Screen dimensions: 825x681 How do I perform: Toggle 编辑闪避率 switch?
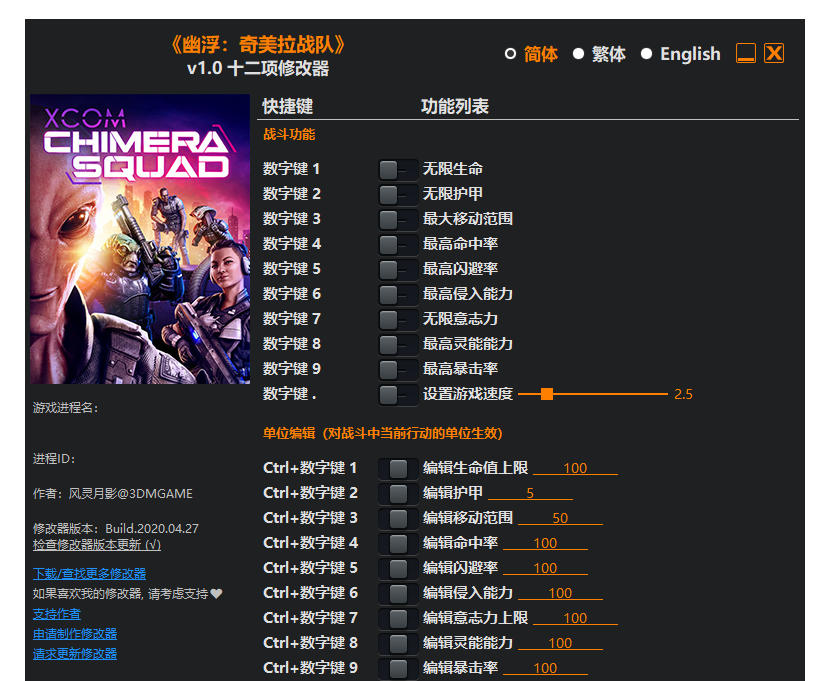tap(398, 568)
